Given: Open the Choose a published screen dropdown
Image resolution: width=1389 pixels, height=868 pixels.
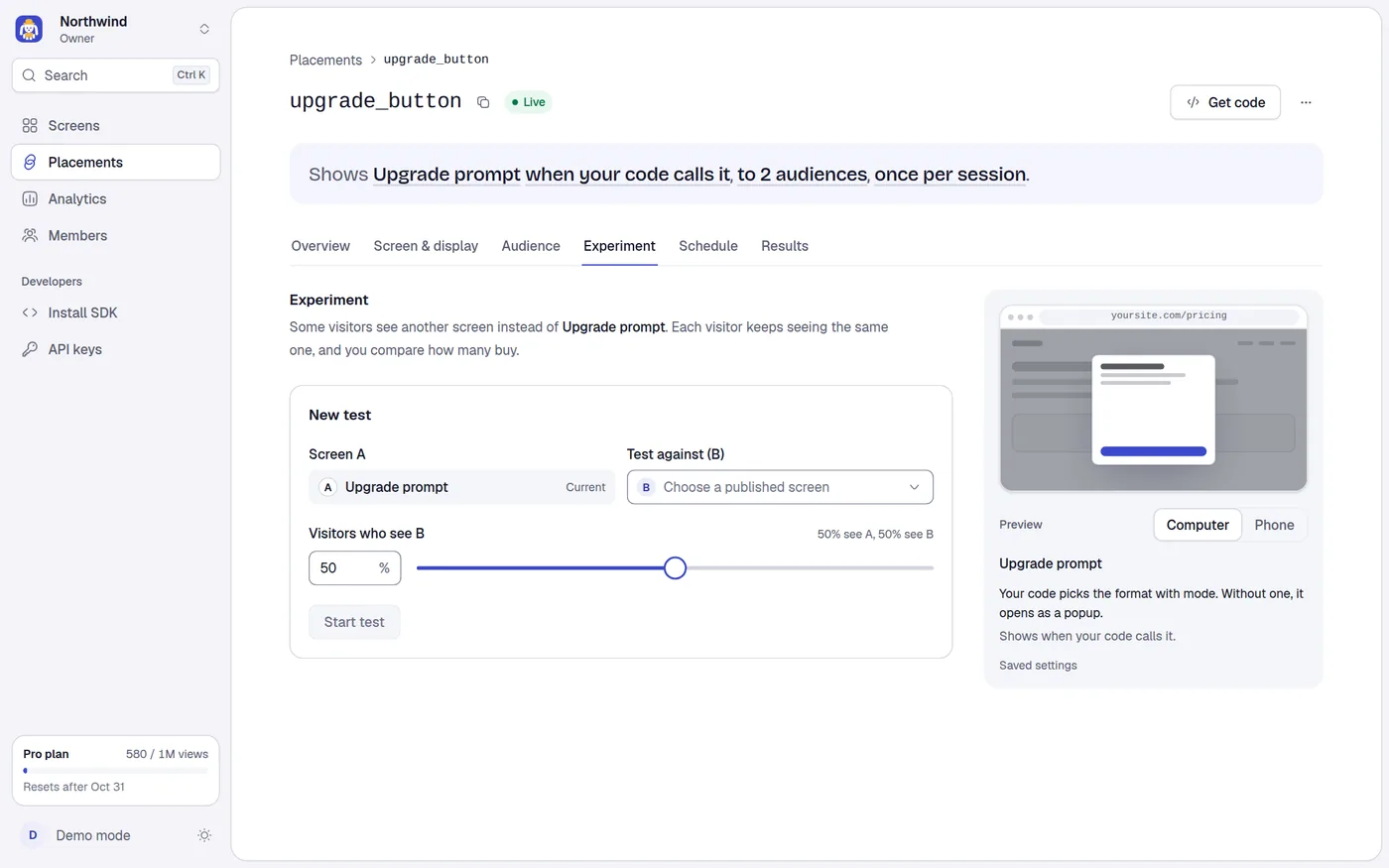Looking at the screenshot, I should point(780,487).
